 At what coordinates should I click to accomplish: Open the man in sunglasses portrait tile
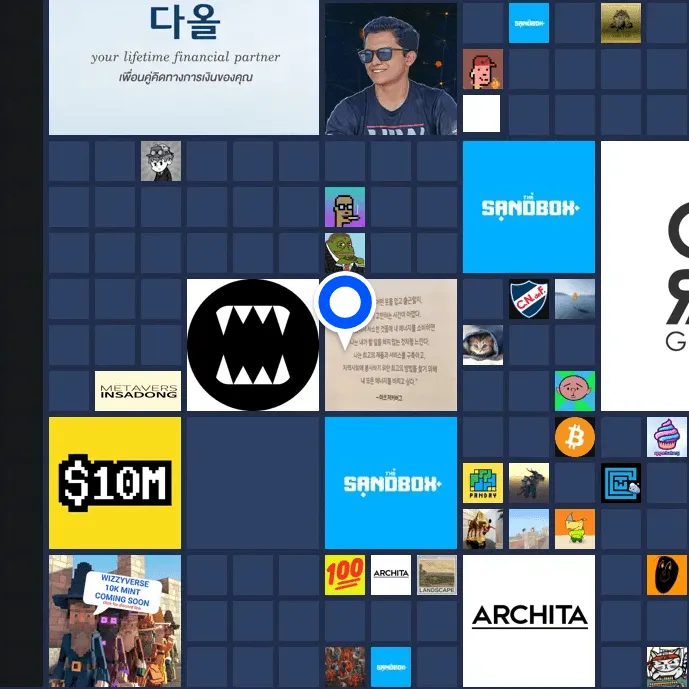[x=391, y=69]
